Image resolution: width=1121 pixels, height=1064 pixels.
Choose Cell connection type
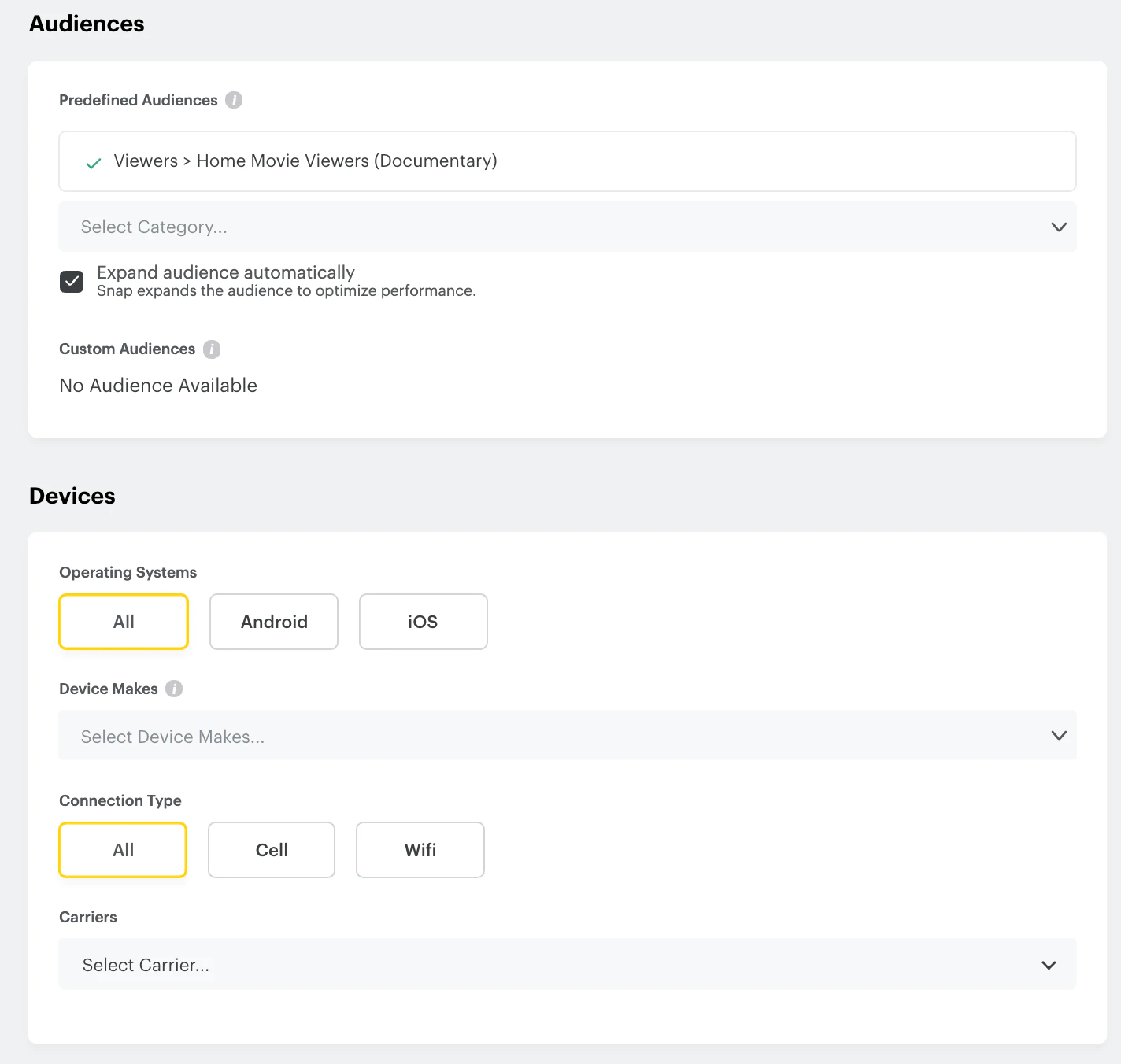pyautogui.click(x=272, y=850)
